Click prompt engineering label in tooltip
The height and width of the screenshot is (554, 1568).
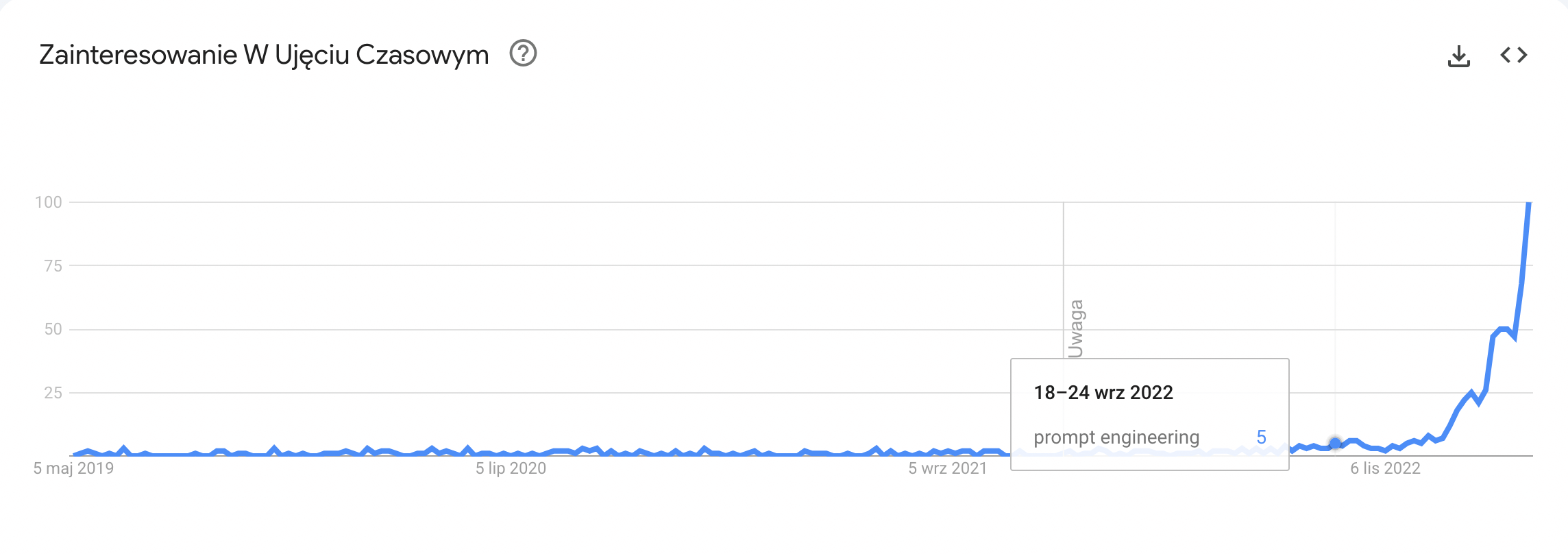pos(1116,437)
